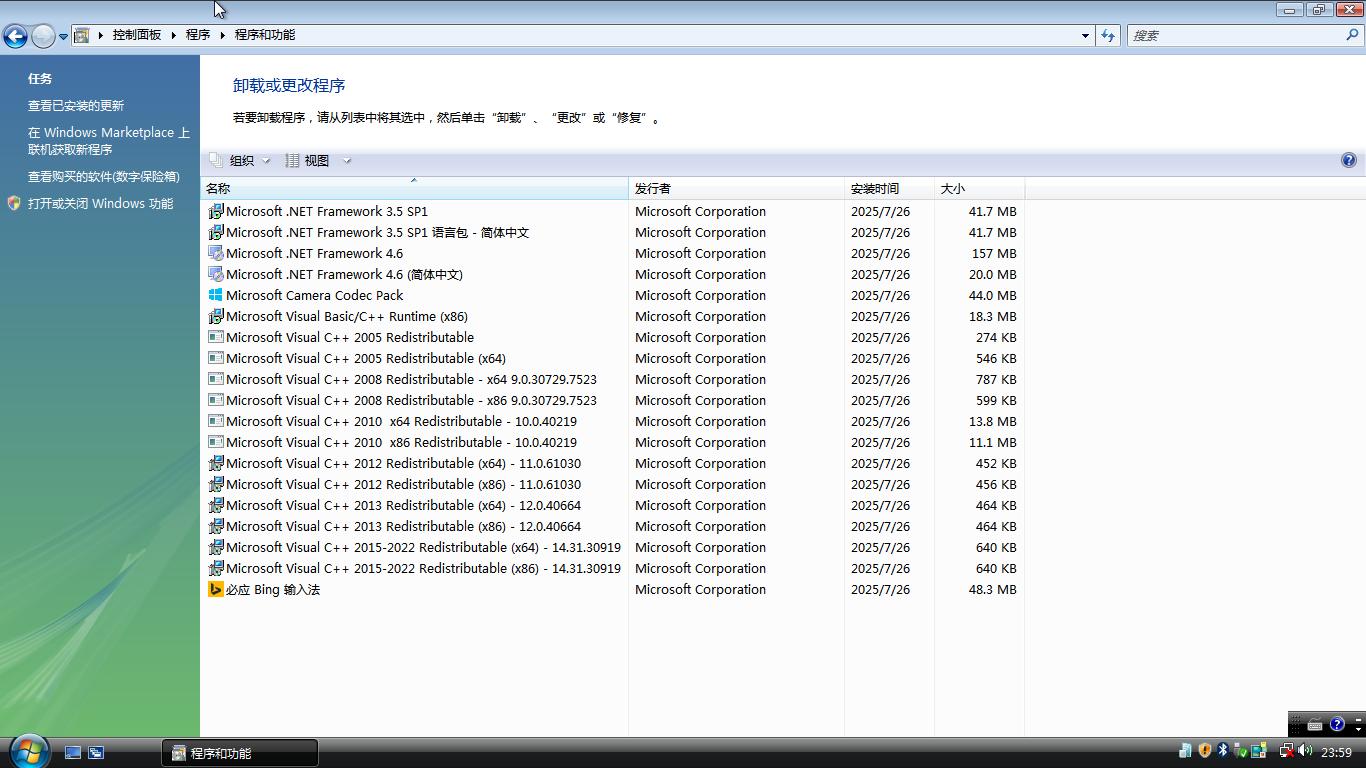Select Microsoft Camera Codec Pack icon

pos(216,296)
